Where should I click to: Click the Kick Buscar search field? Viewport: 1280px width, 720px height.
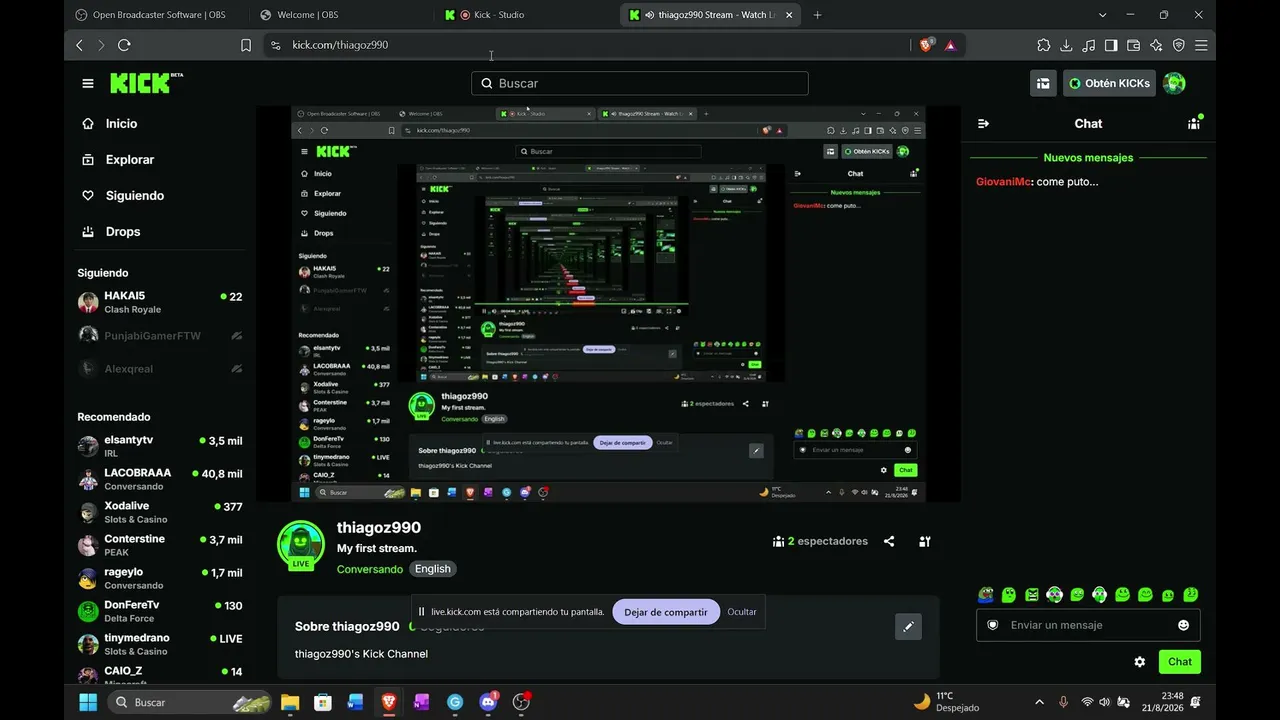[x=640, y=83]
